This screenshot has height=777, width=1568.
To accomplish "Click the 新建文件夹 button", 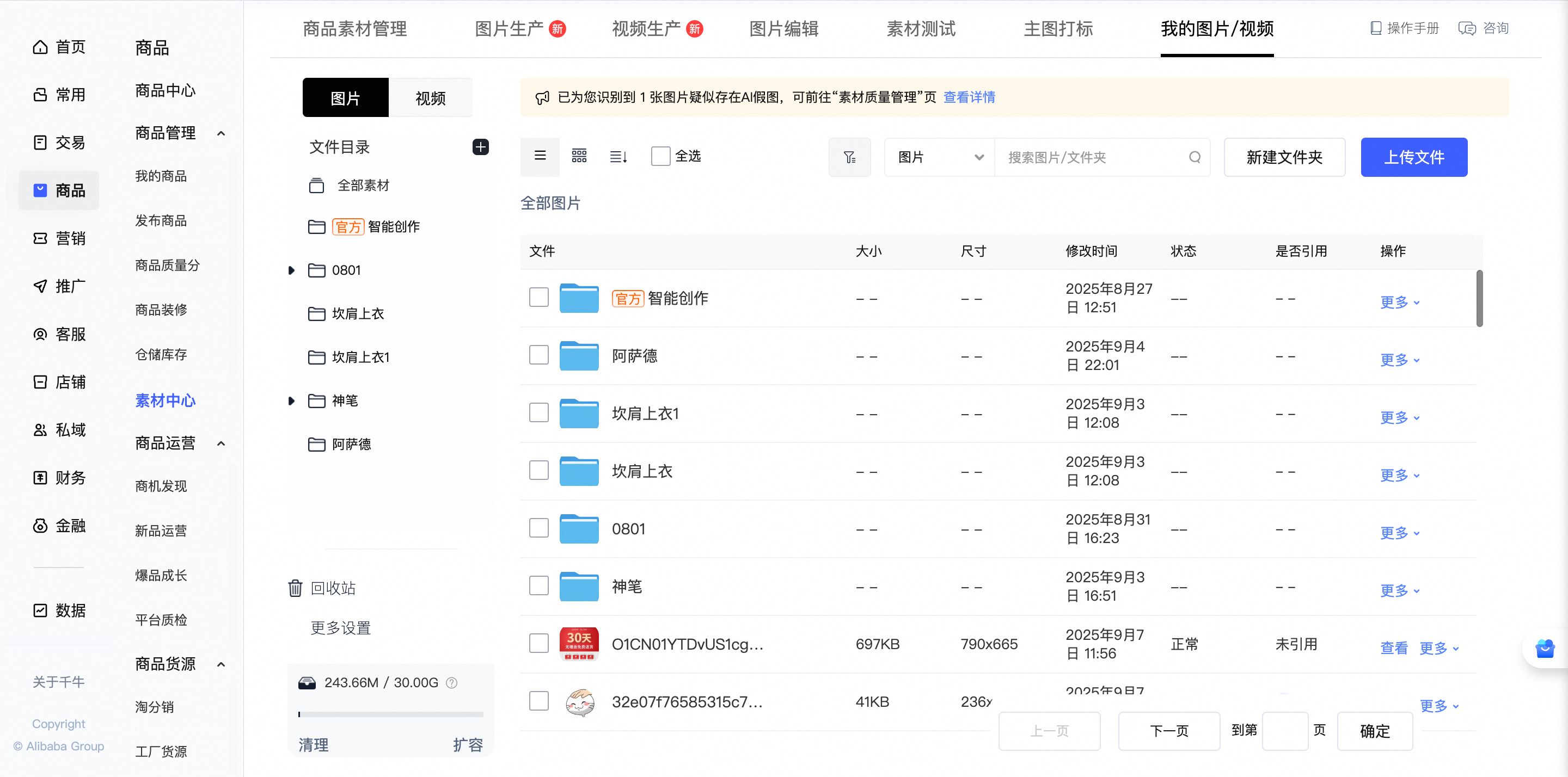I will coord(1284,157).
